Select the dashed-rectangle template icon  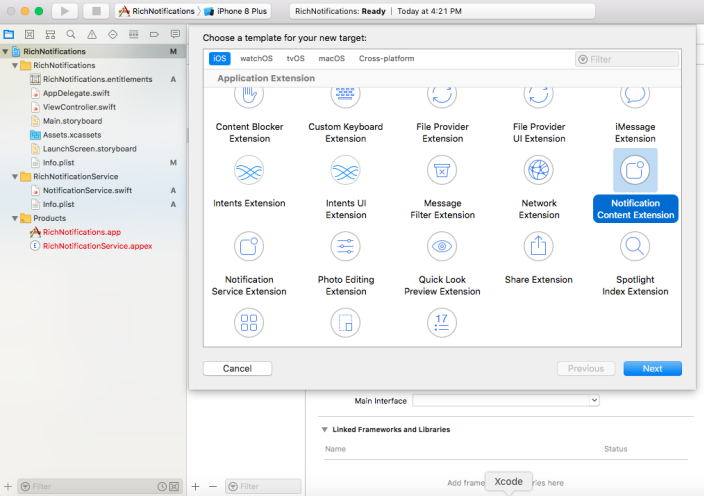345,322
